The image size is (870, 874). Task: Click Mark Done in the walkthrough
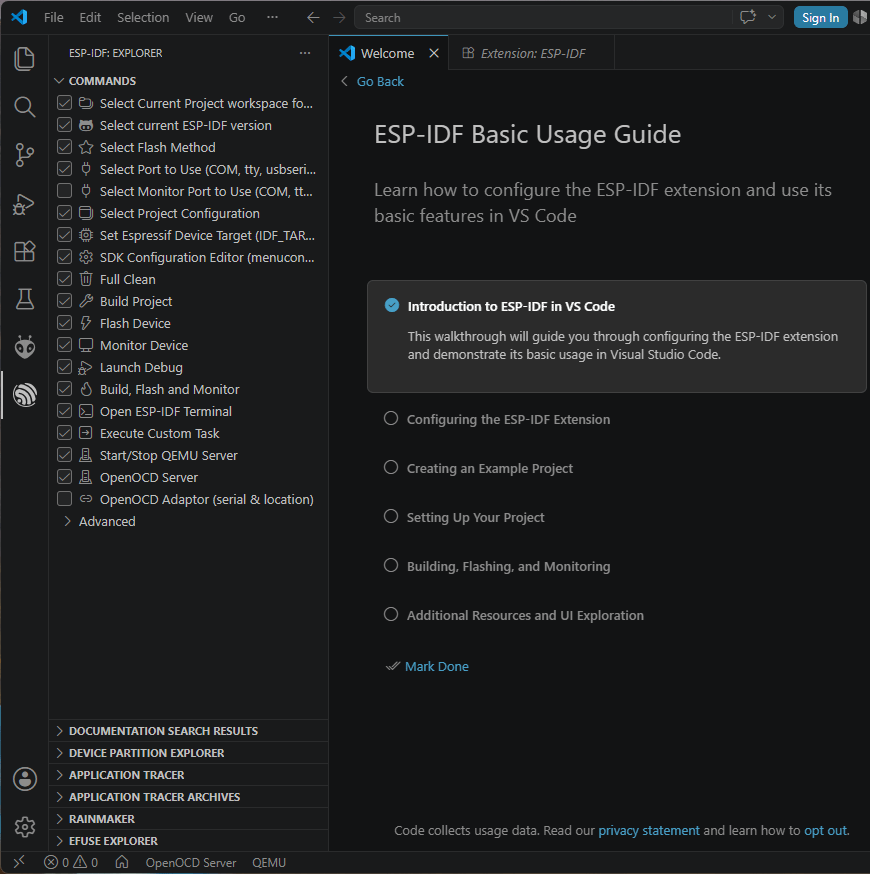pyautogui.click(x=436, y=666)
